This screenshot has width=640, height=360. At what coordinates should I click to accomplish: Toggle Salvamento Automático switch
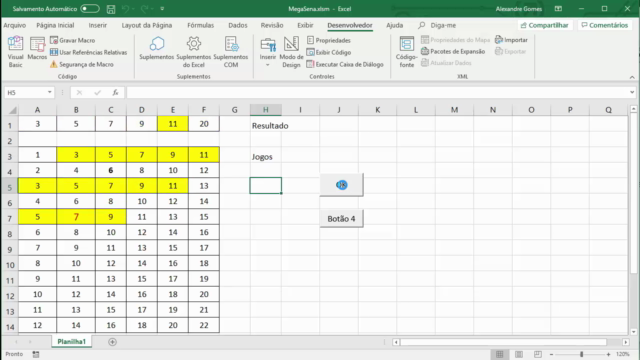click(89, 9)
